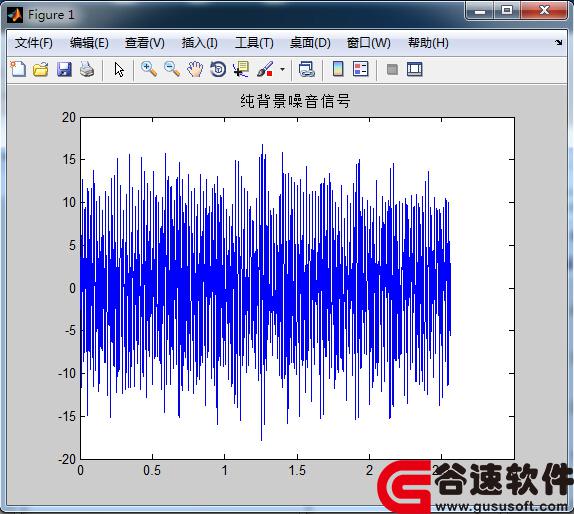Image resolution: width=574 pixels, height=514 pixels.
Task: Print the figure using printer icon
Action: 87,69
